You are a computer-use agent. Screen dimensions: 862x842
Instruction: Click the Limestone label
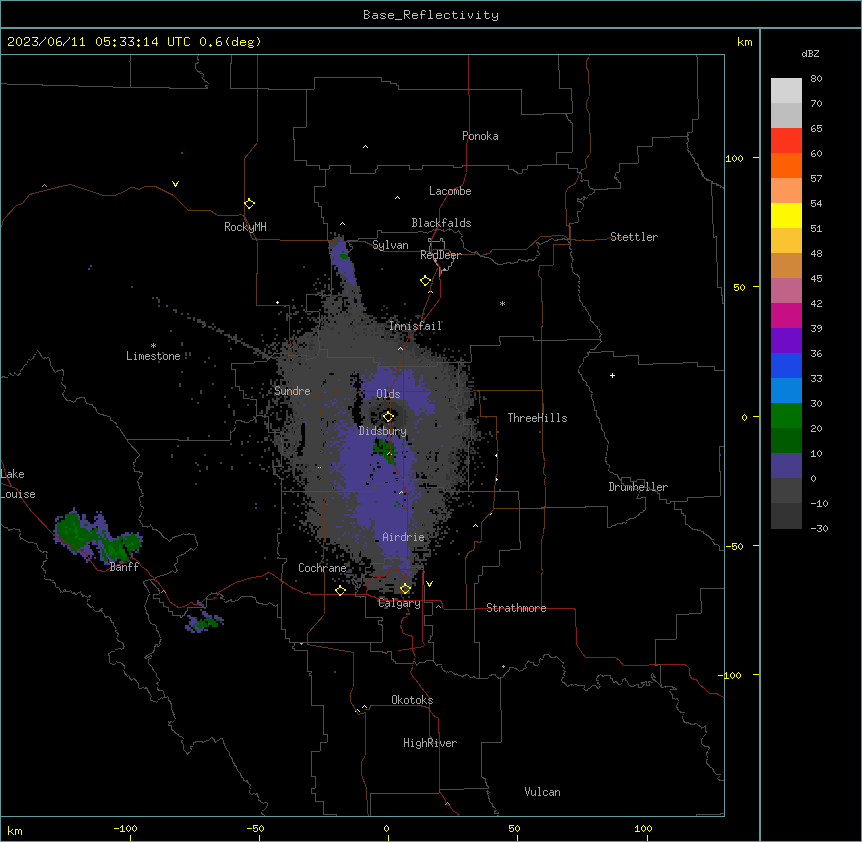pos(153,356)
